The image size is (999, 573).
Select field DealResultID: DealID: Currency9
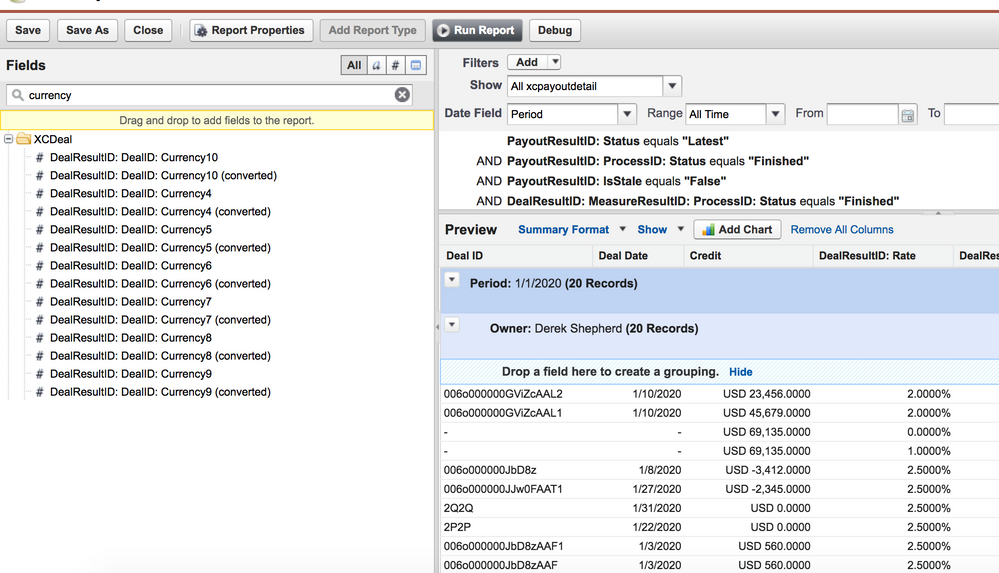pos(131,374)
